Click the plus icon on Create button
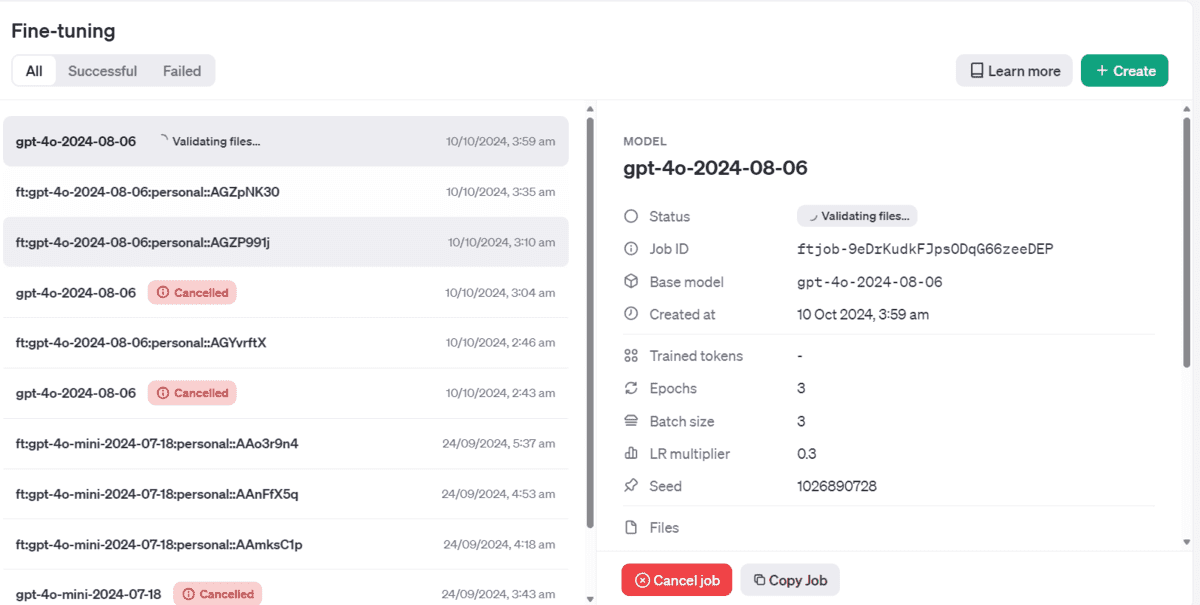1200x605 pixels. [x=1101, y=71]
